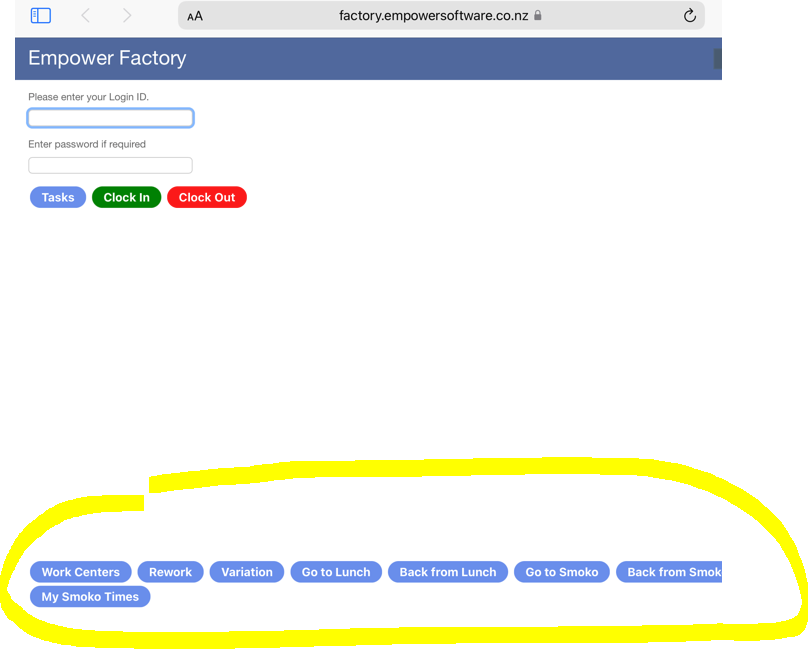Screen dimensions: 809x649
Task: View My Smoko Times
Action: [x=90, y=597]
